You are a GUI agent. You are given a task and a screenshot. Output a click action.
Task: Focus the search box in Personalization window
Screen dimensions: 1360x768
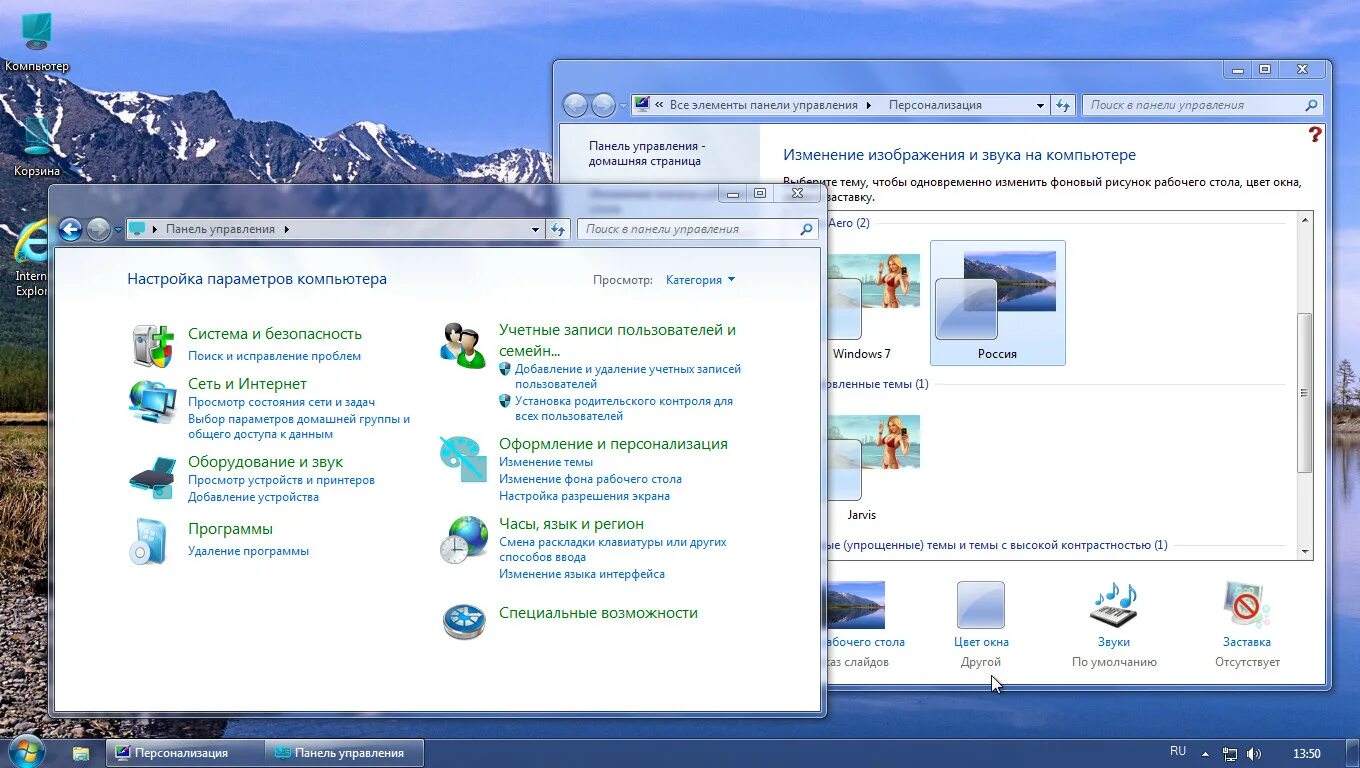point(1203,105)
